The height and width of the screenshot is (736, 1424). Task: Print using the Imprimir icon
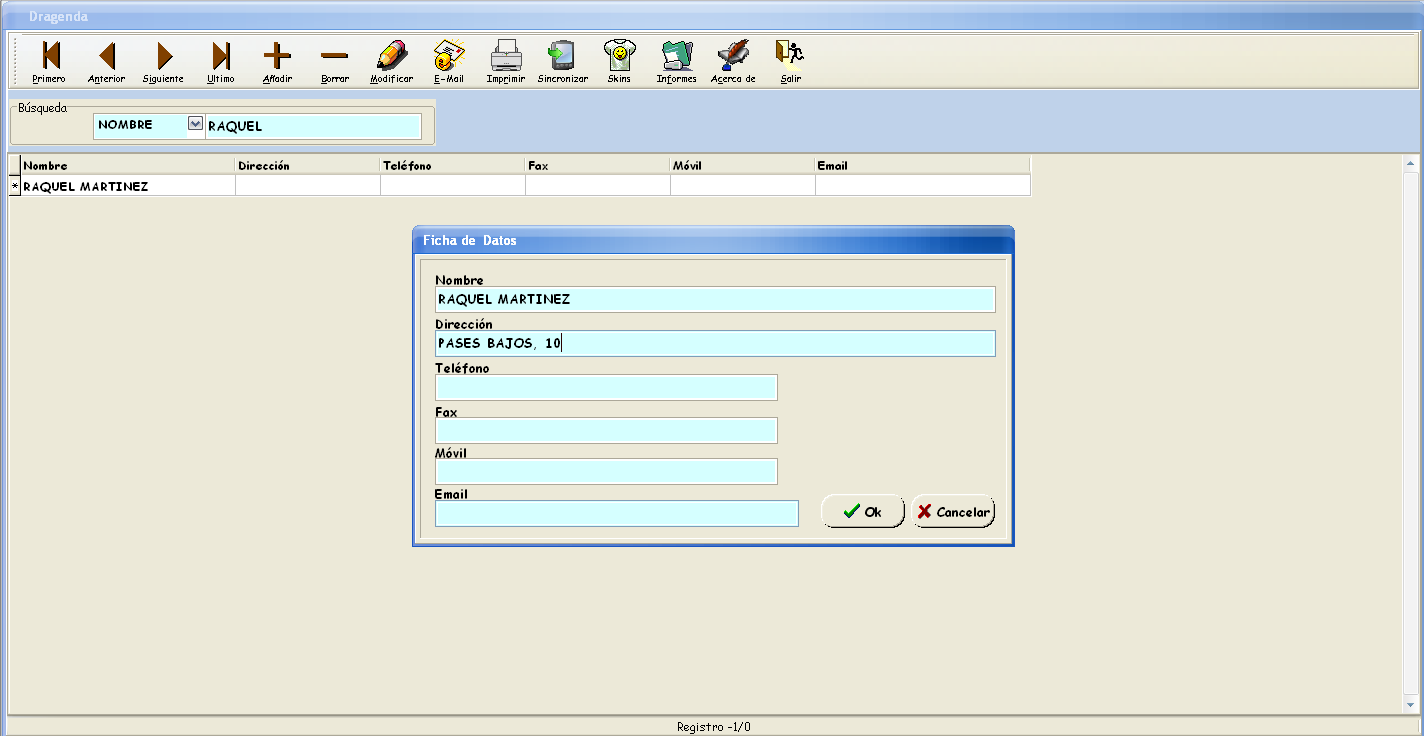pyautogui.click(x=506, y=62)
